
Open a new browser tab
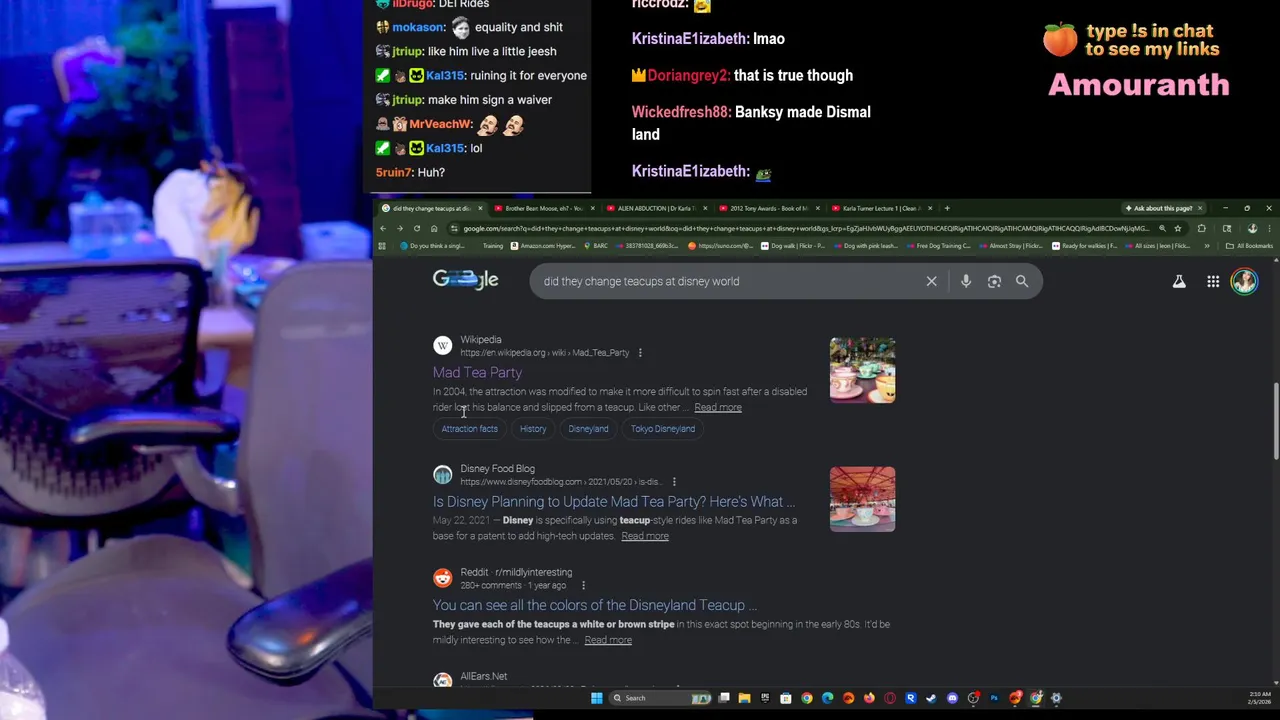coord(947,208)
